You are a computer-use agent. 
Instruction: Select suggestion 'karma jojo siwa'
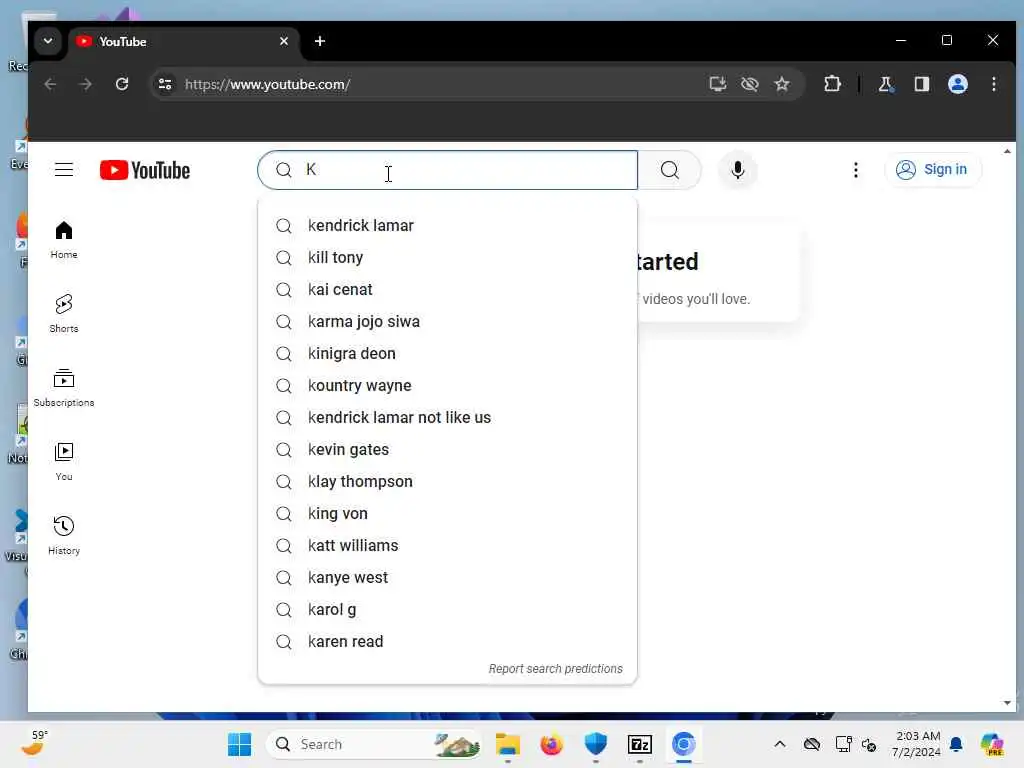tap(447, 321)
